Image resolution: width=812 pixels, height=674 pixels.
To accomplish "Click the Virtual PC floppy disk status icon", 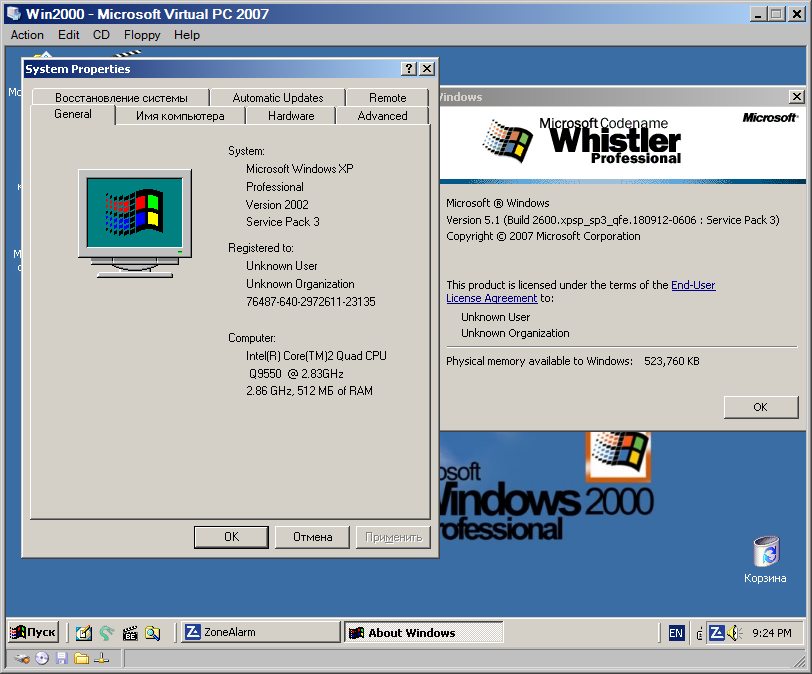I will (62, 658).
